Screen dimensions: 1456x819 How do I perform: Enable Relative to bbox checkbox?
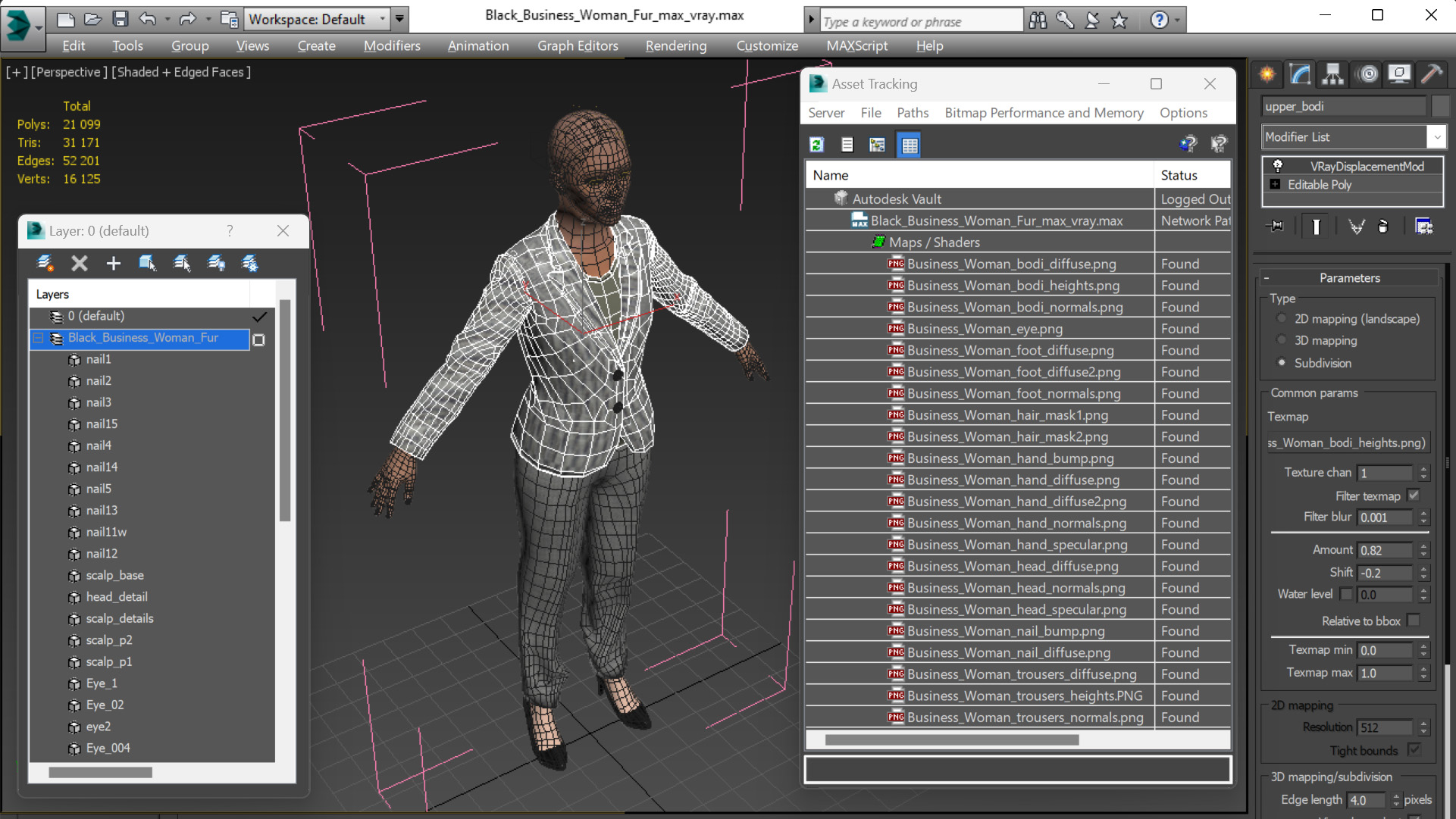pyautogui.click(x=1414, y=621)
